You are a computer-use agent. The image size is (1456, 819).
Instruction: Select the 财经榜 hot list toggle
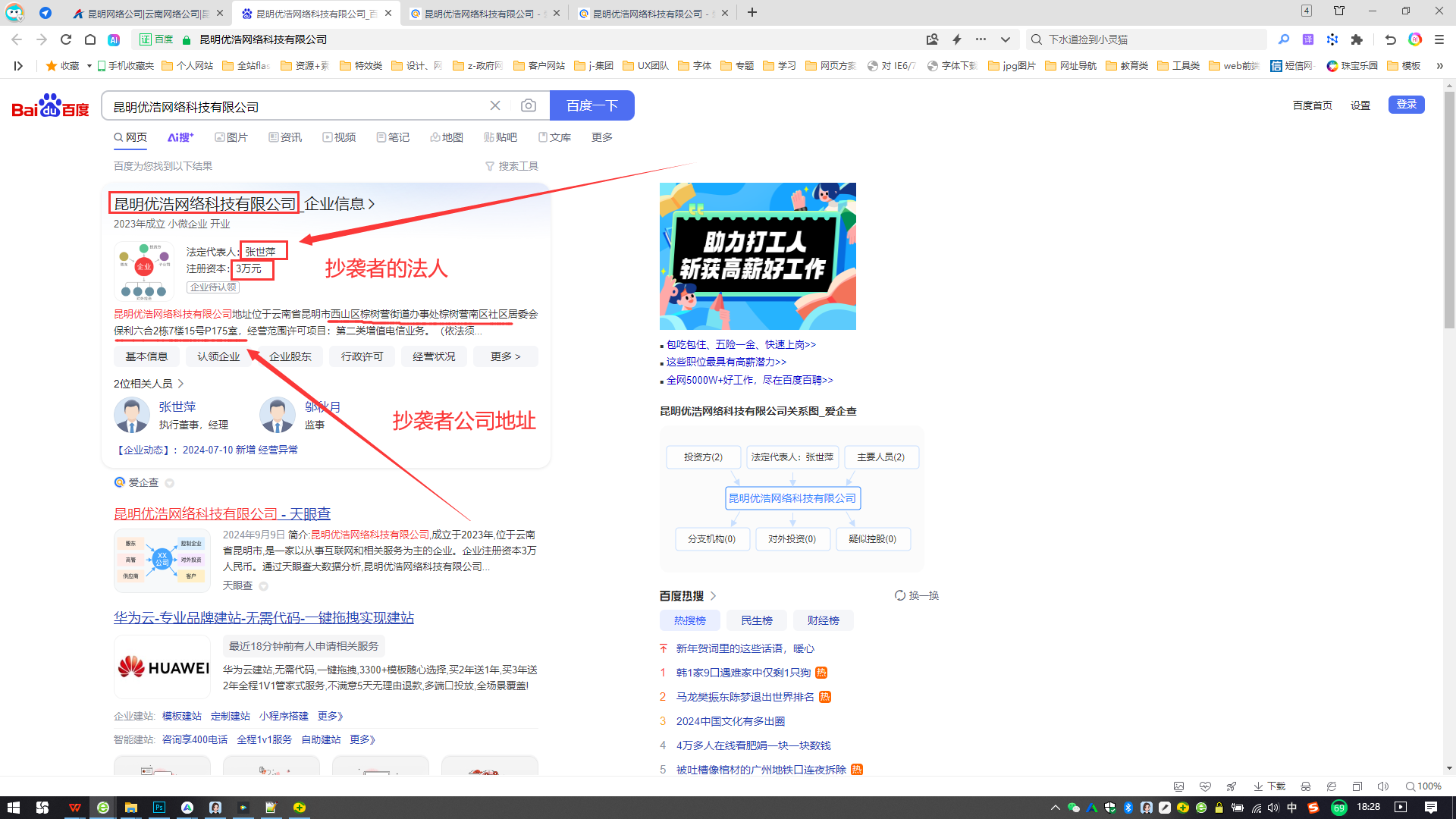tap(823, 620)
